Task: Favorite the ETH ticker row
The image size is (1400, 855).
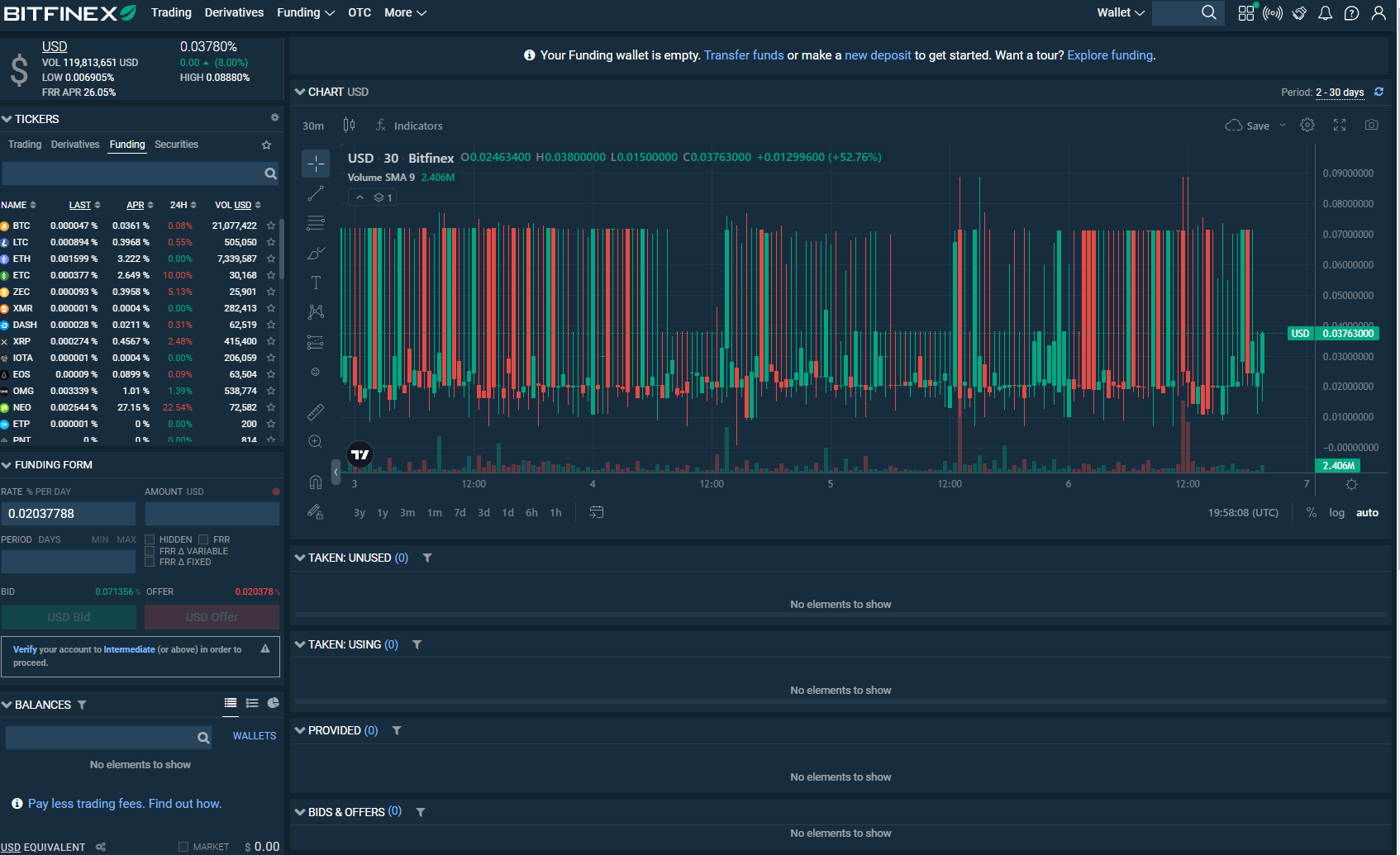Action: [x=270, y=259]
